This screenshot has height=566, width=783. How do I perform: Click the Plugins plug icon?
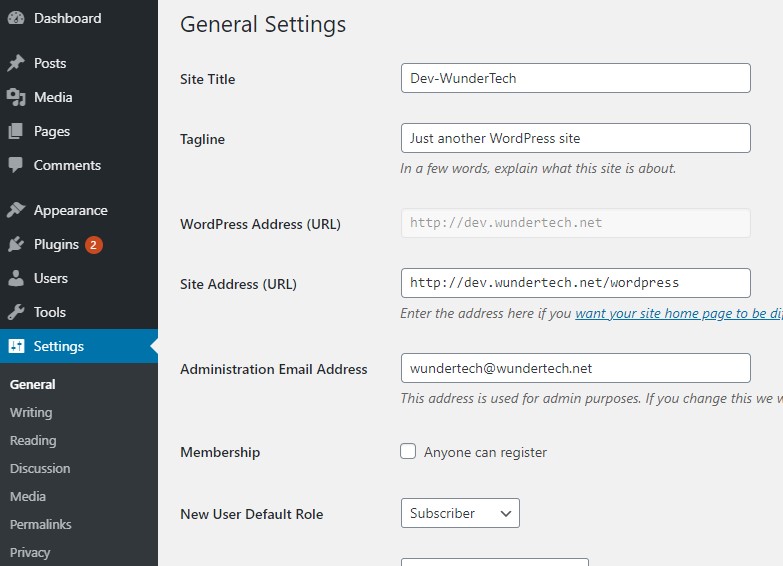(16, 244)
